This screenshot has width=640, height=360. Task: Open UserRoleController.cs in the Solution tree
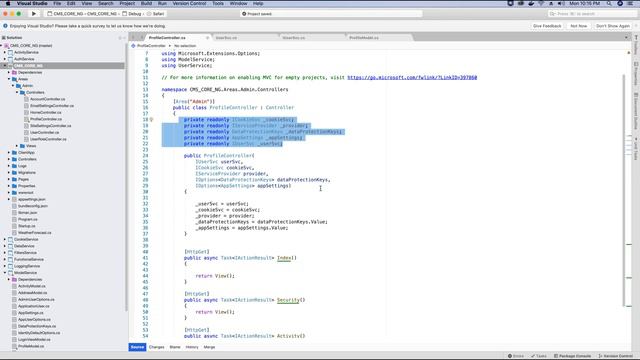pyautogui.click(x=48, y=139)
